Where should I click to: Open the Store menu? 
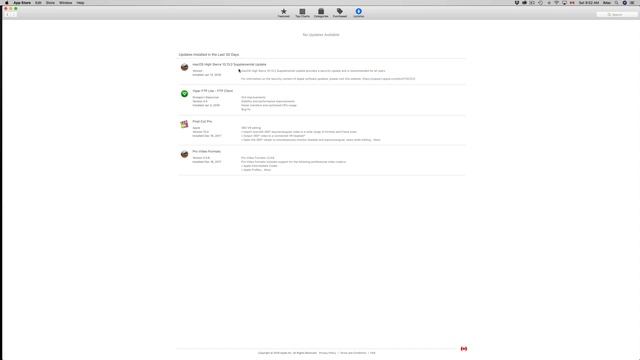tap(50, 3)
